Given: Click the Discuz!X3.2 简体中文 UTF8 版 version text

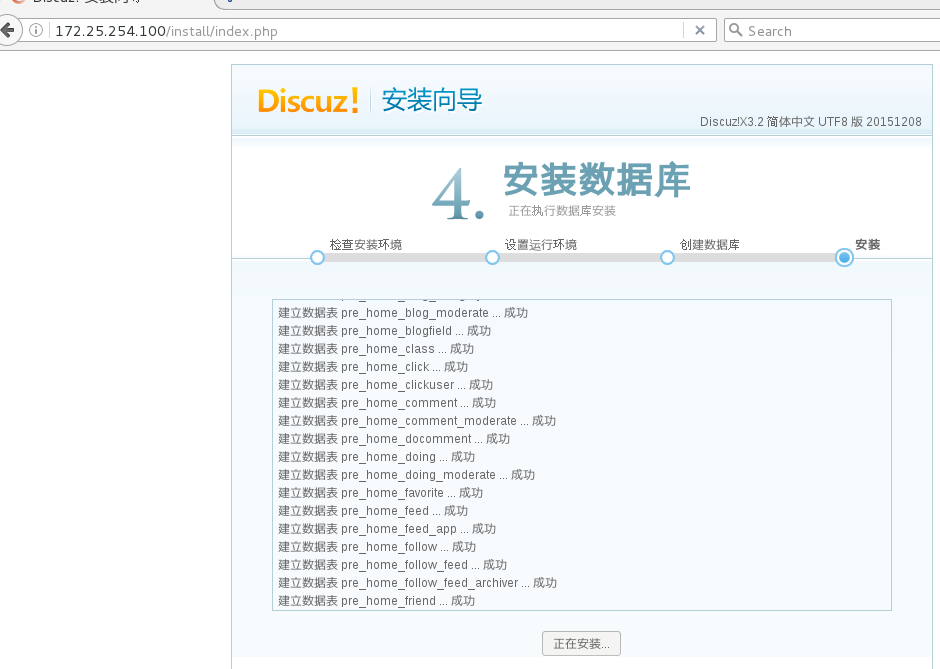Looking at the screenshot, I should point(811,122).
